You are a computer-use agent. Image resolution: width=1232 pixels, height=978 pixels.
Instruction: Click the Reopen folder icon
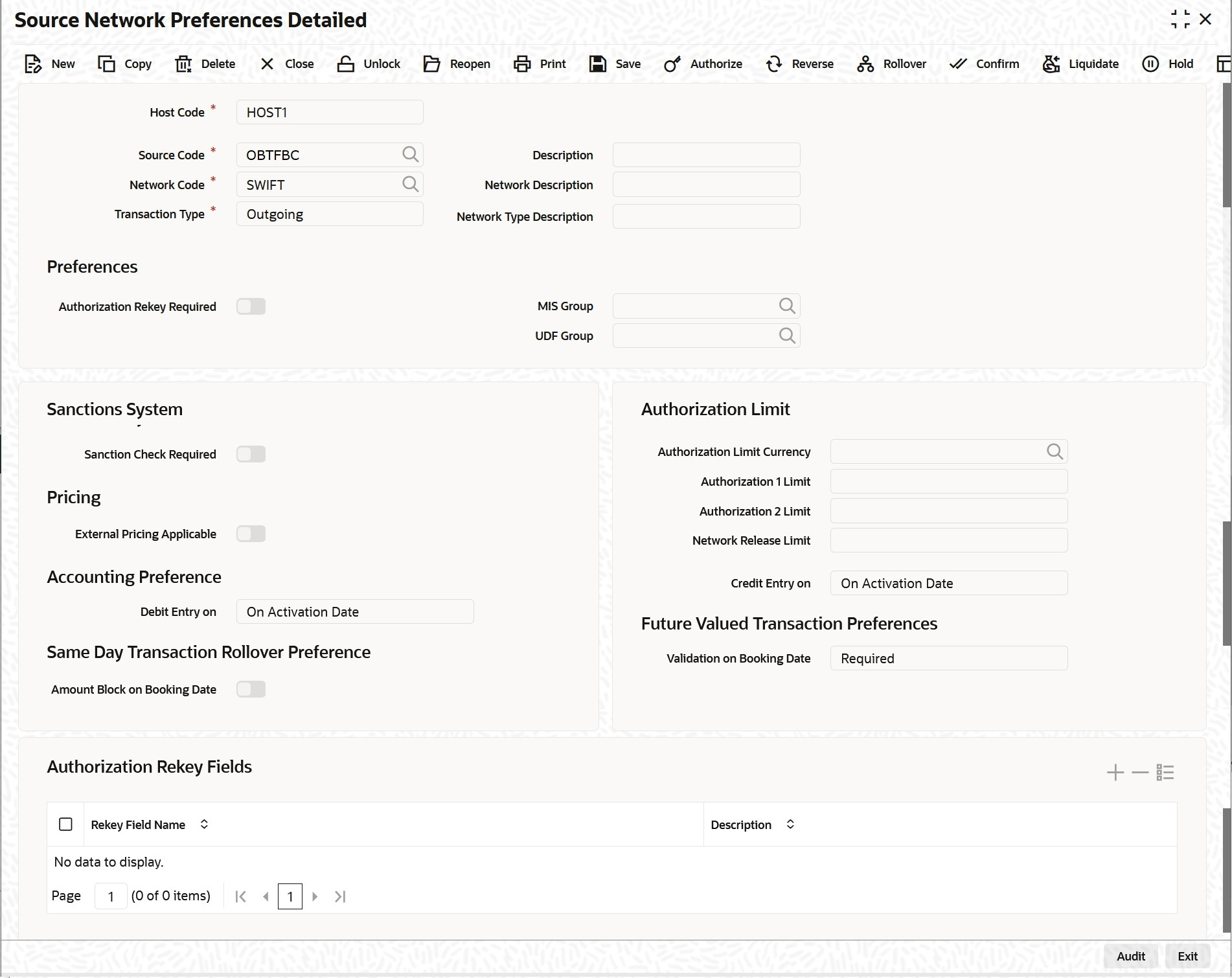coord(431,64)
